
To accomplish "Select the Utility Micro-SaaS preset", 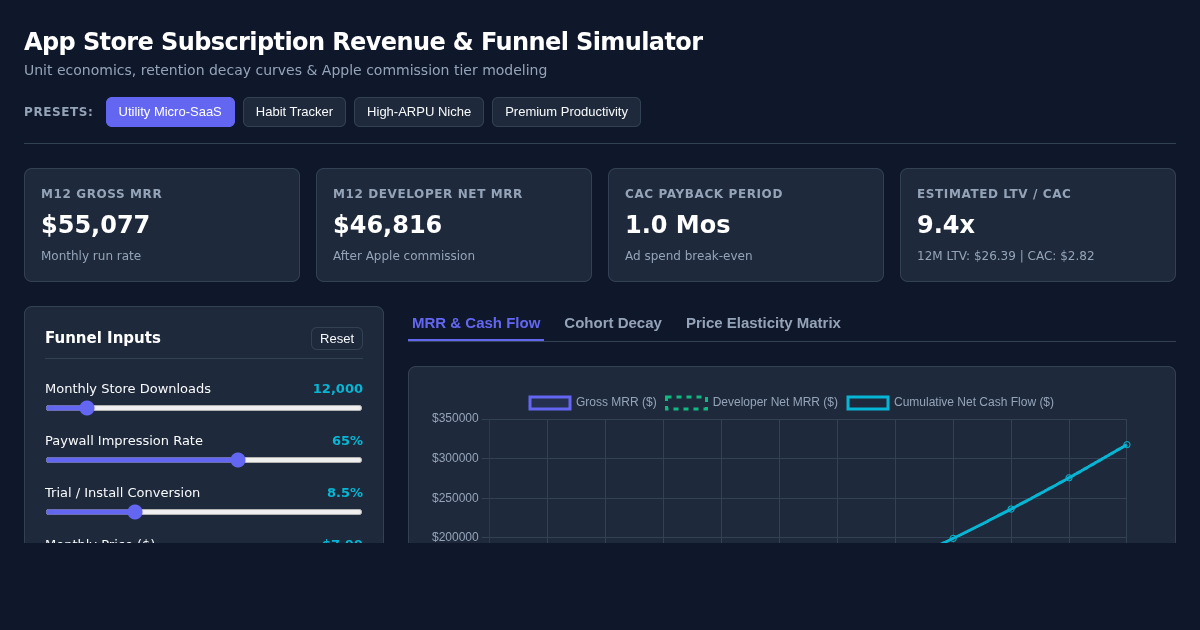I will click(x=170, y=112).
